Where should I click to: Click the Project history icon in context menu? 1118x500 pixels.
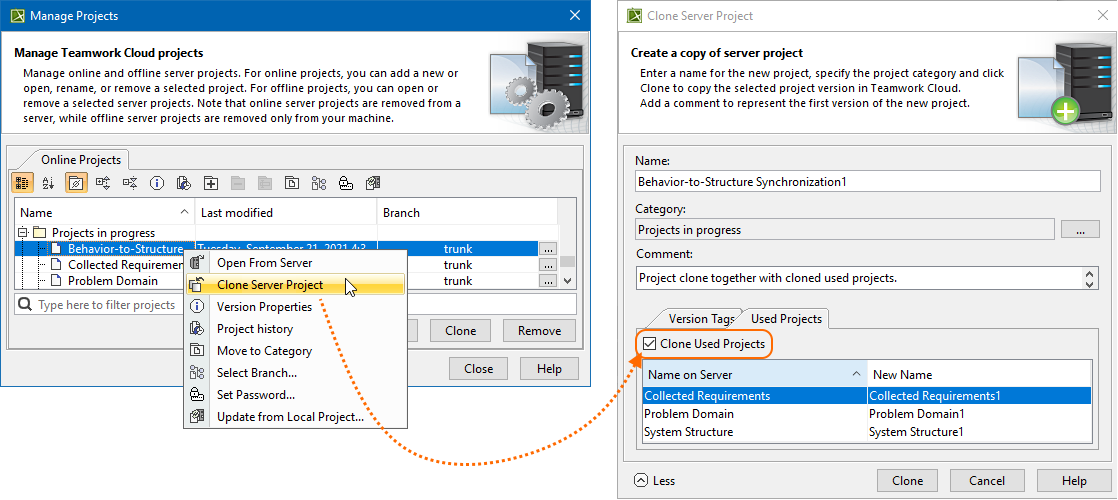pos(197,329)
